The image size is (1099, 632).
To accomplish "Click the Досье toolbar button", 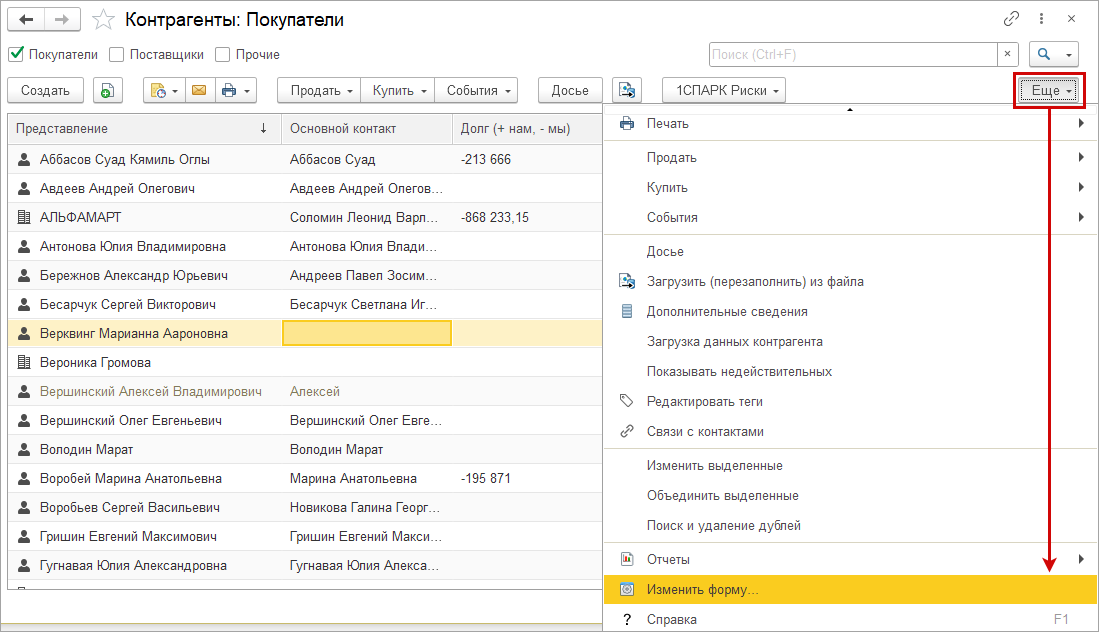I will (x=570, y=90).
